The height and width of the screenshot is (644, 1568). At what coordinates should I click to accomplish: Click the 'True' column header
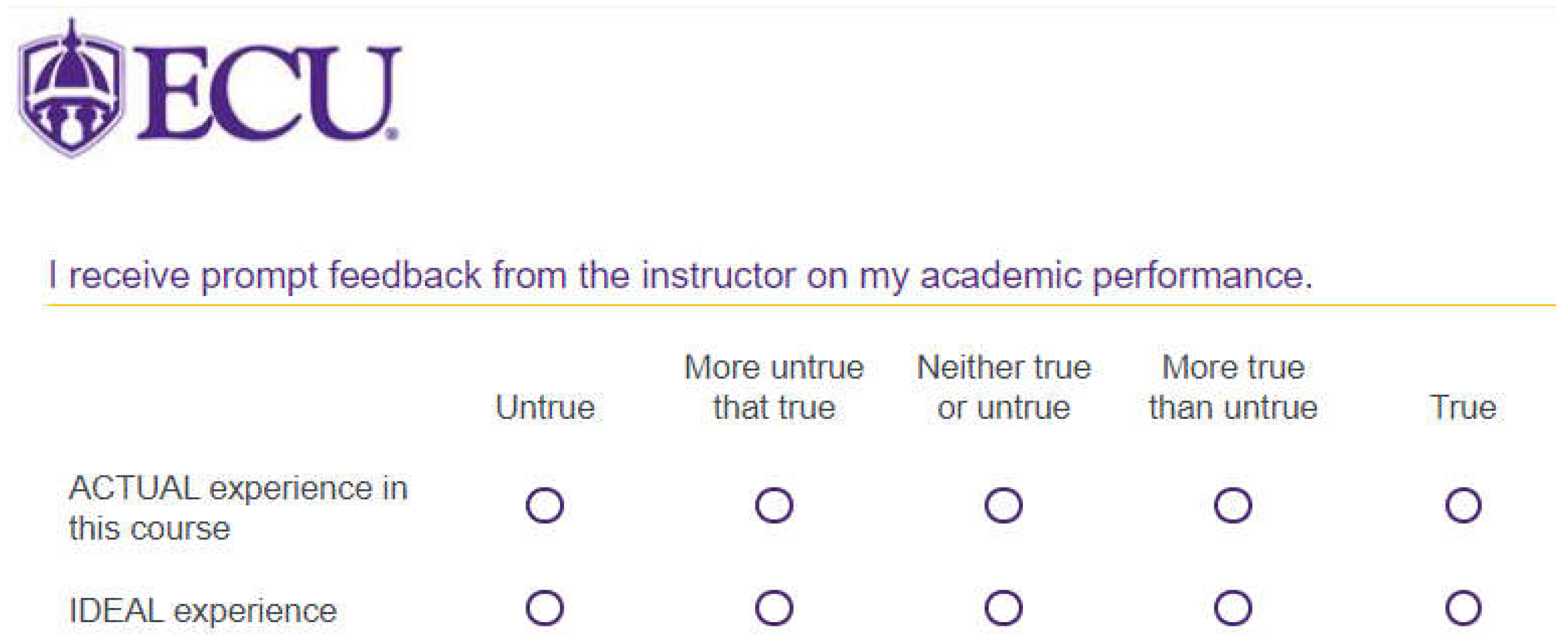1463,407
